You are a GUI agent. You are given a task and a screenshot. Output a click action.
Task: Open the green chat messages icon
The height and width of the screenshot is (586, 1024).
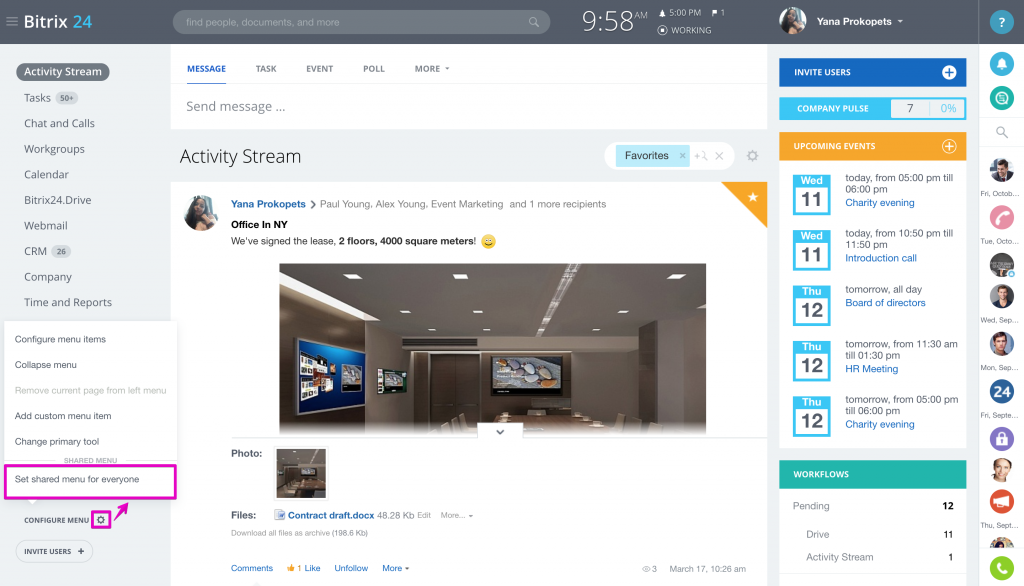pyautogui.click(x=1001, y=98)
